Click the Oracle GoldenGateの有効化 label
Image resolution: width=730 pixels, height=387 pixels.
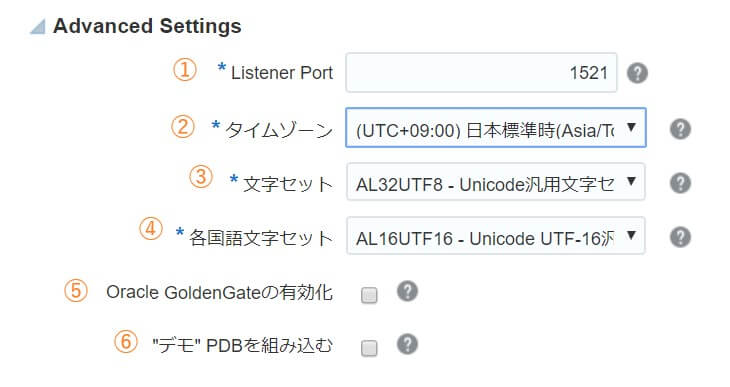tap(219, 292)
